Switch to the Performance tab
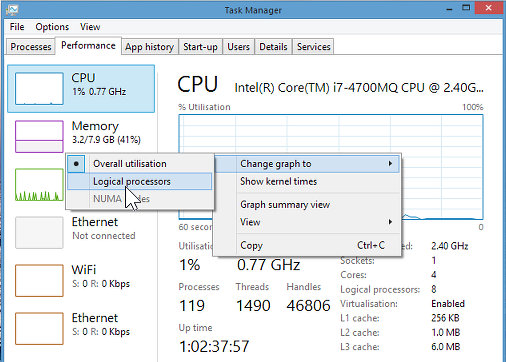 point(88,46)
